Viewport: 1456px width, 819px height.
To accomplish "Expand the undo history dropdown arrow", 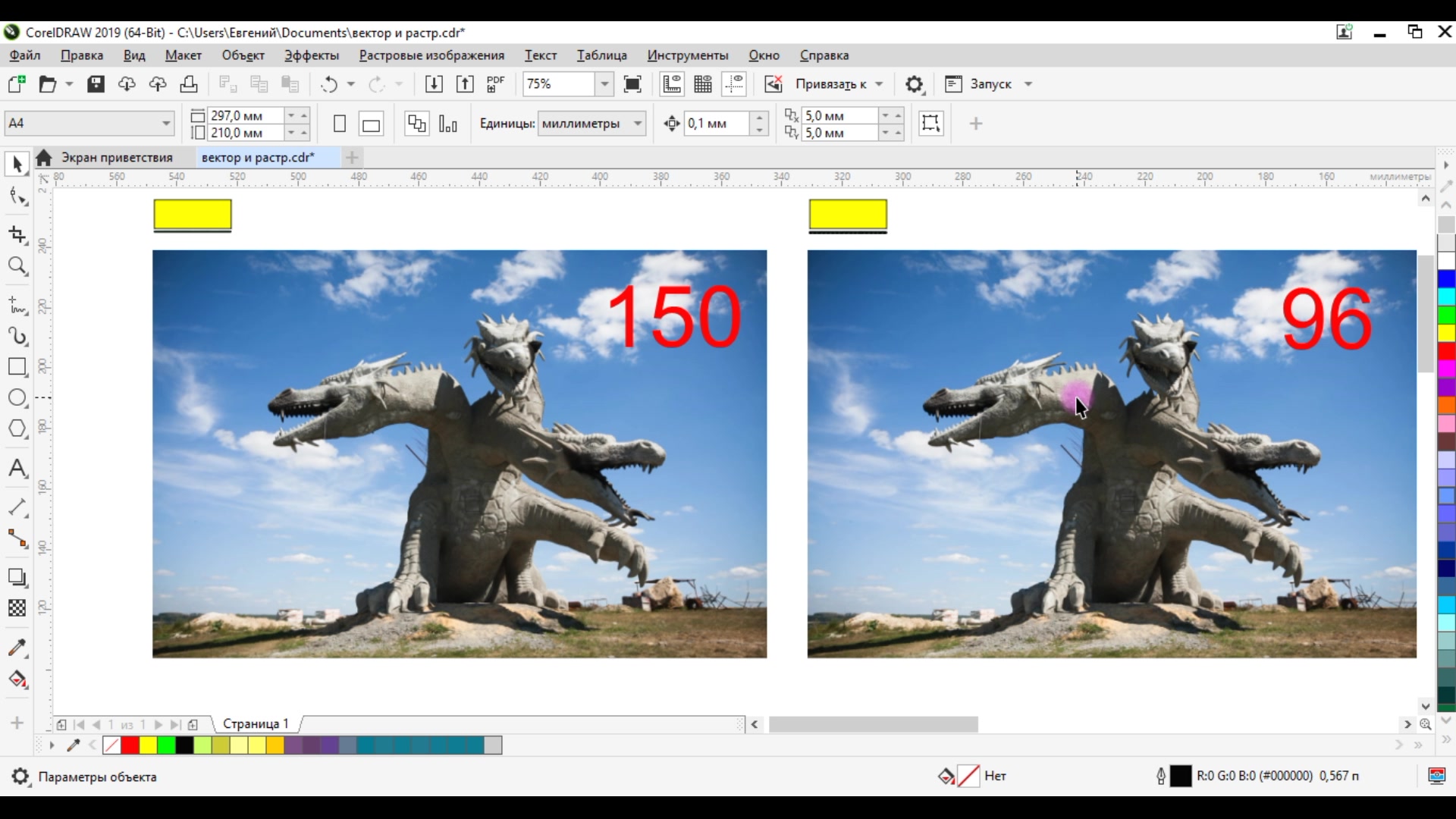I will 351,84.
